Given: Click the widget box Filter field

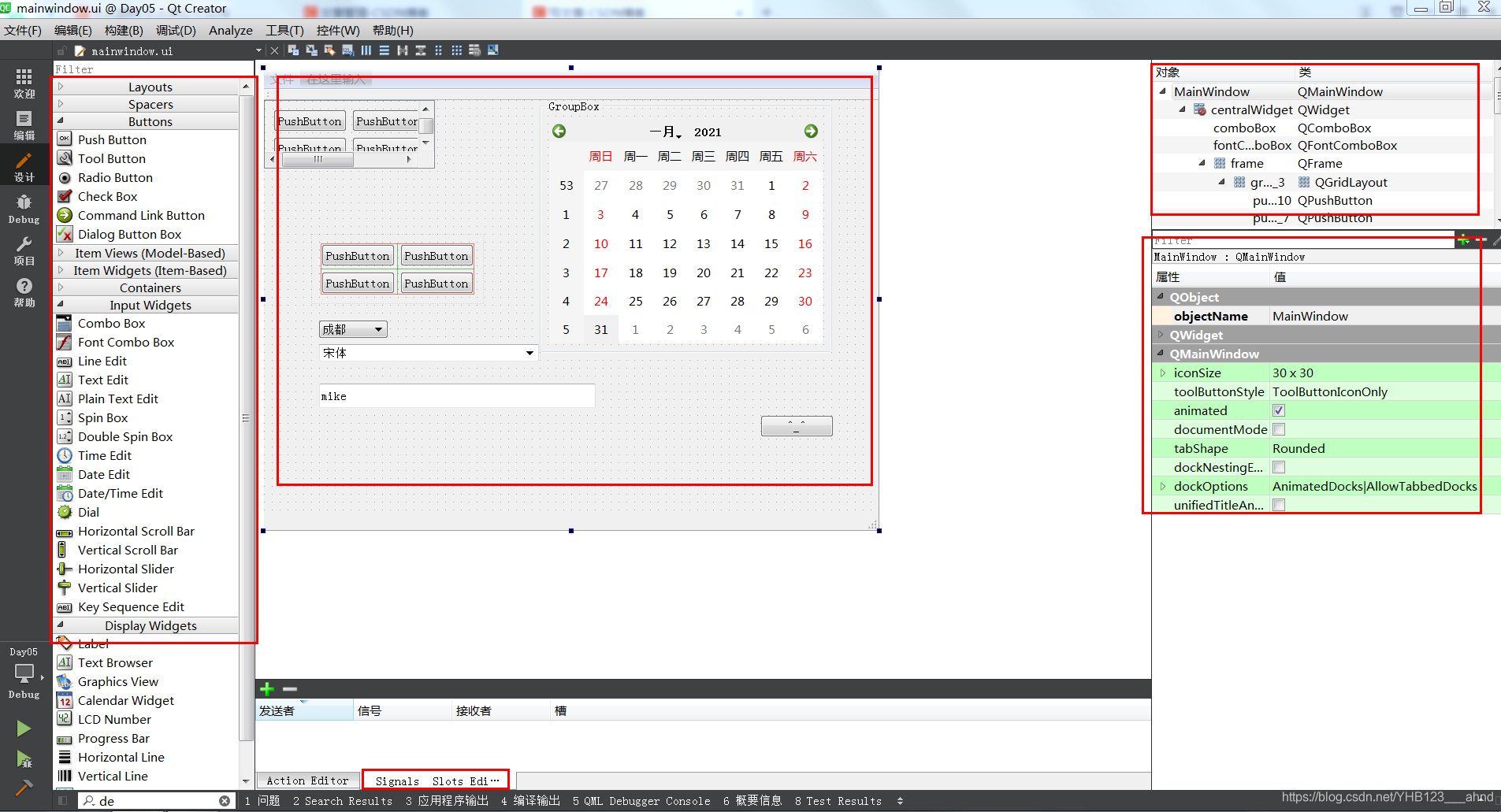Looking at the screenshot, I should (153, 69).
